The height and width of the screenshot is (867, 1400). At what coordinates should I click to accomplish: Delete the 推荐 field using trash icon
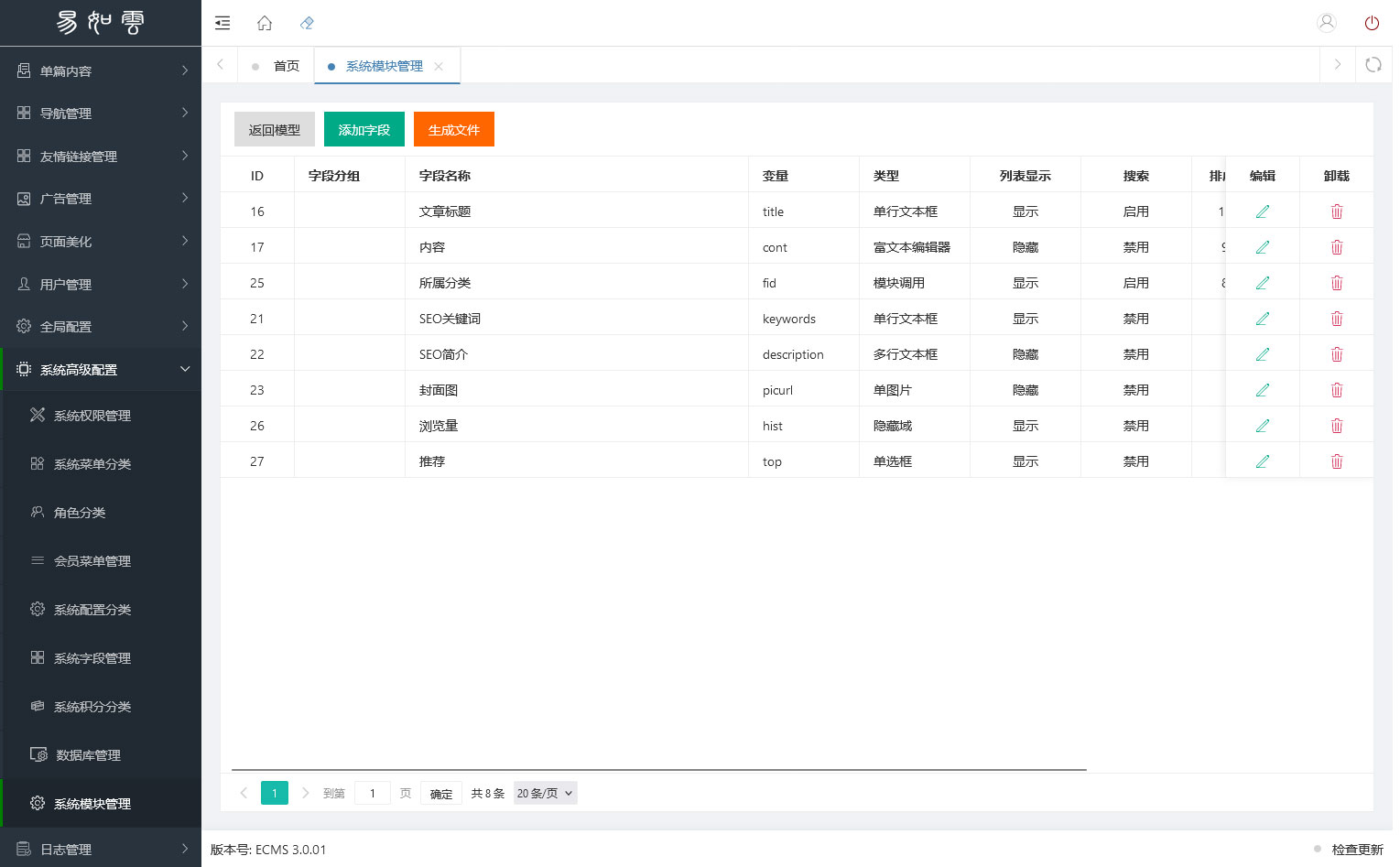pyautogui.click(x=1336, y=461)
